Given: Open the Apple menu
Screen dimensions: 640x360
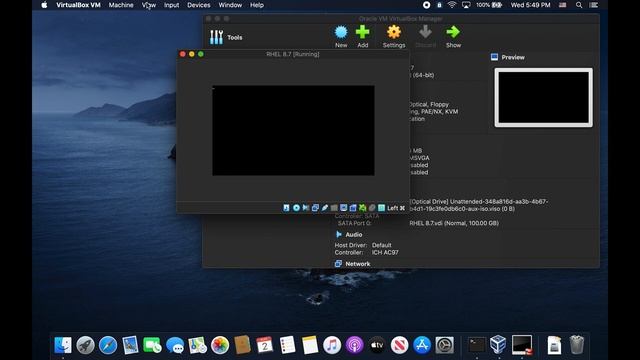Looking at the screenshot, I should tap(44, 5).
